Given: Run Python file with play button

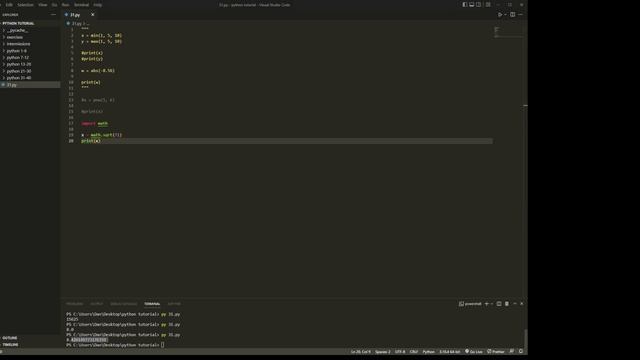Looking at the screenshot, I should point(500,15).
